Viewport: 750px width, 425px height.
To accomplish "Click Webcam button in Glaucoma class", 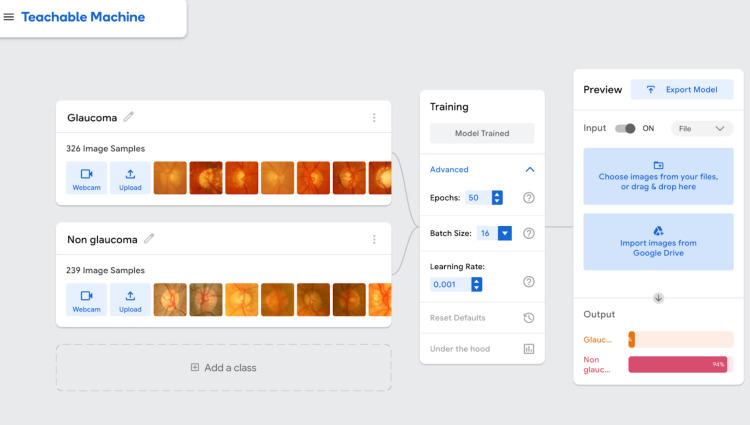I will (87, 178).
